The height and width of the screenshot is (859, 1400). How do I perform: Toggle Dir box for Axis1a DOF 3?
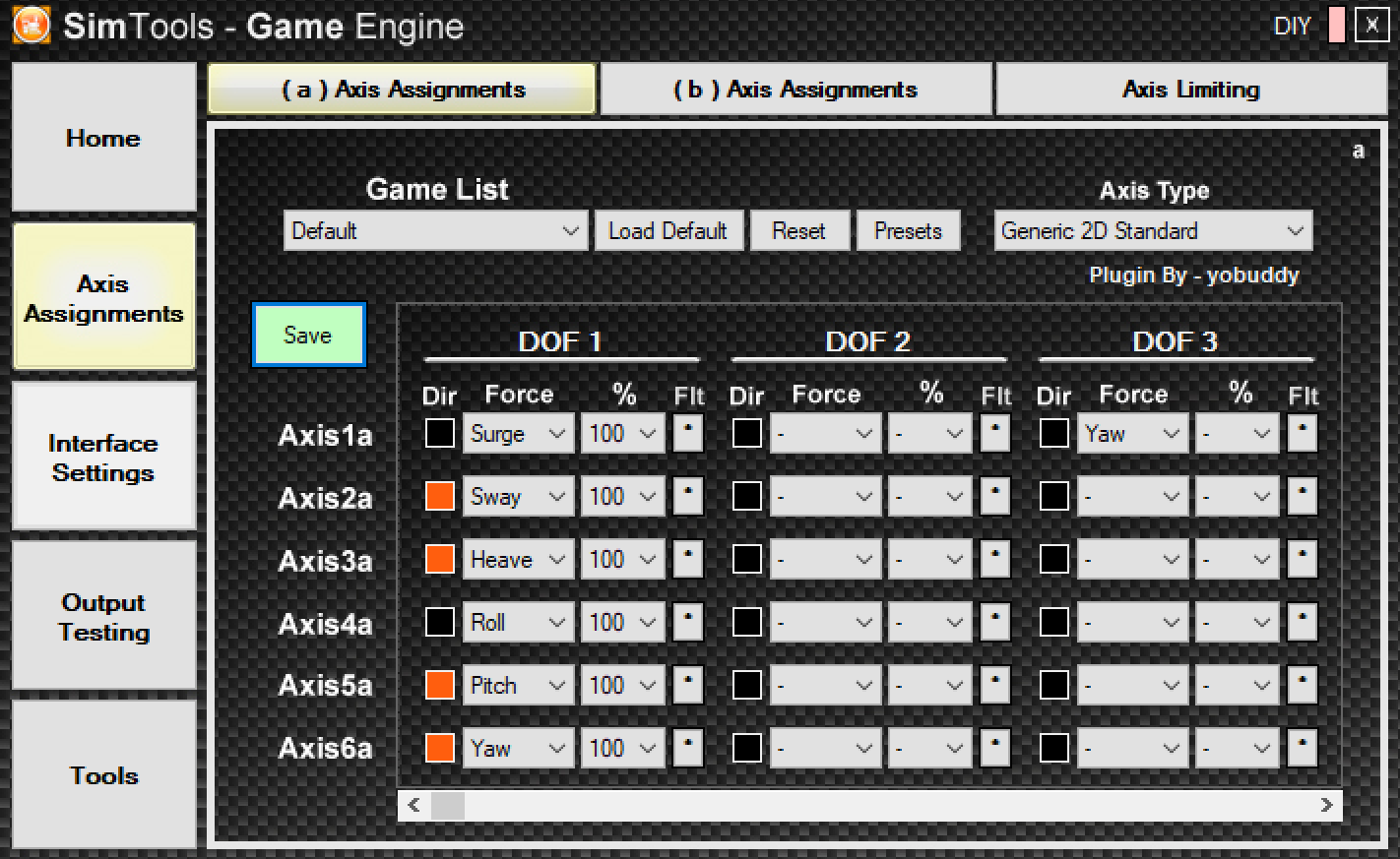click(1053, 433)
